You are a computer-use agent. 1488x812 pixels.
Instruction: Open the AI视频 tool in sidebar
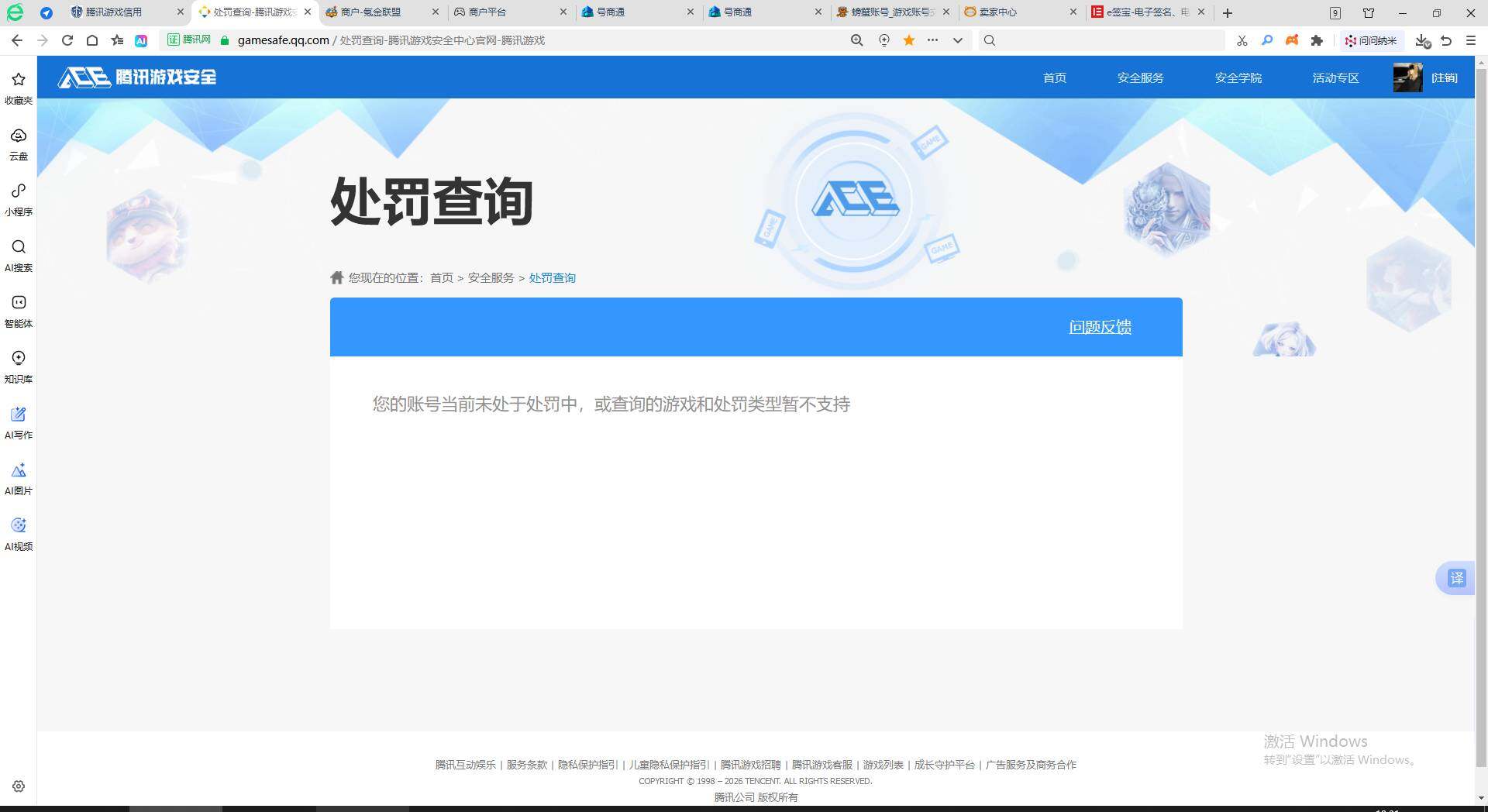18,533
